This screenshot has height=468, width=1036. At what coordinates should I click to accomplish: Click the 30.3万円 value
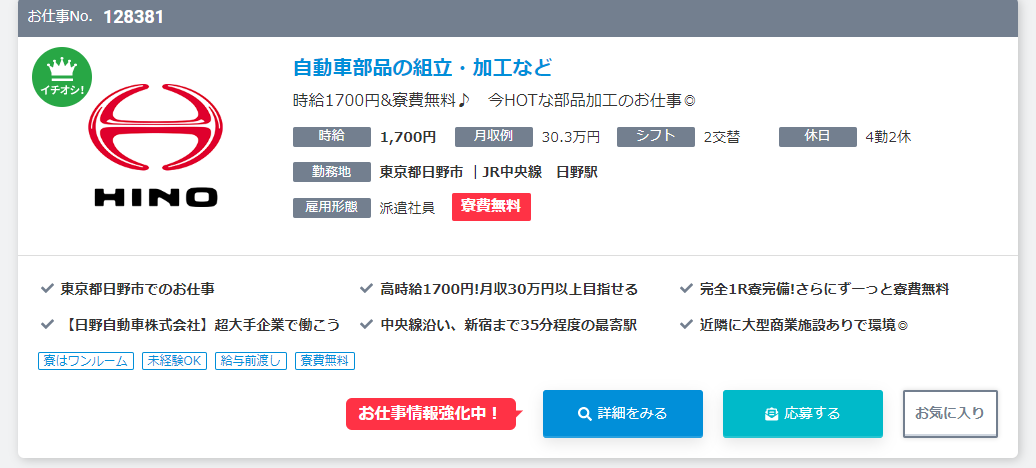click(571, 137)
